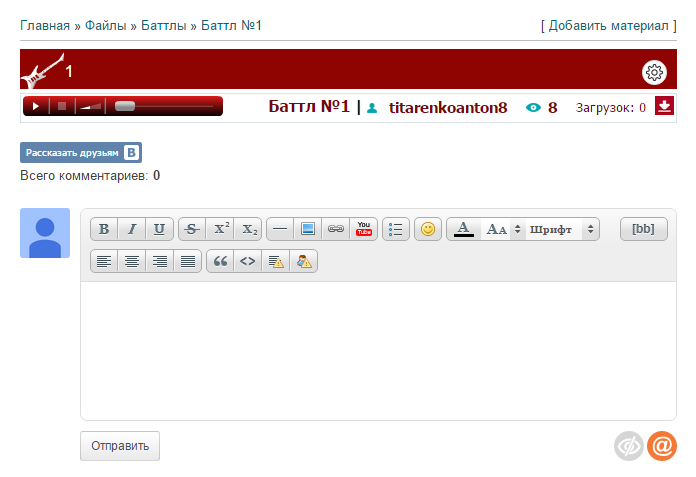The image size is (696, 477).
Task: Click the crossed-eye visibility icon
Action: click(x=629, y=446)
